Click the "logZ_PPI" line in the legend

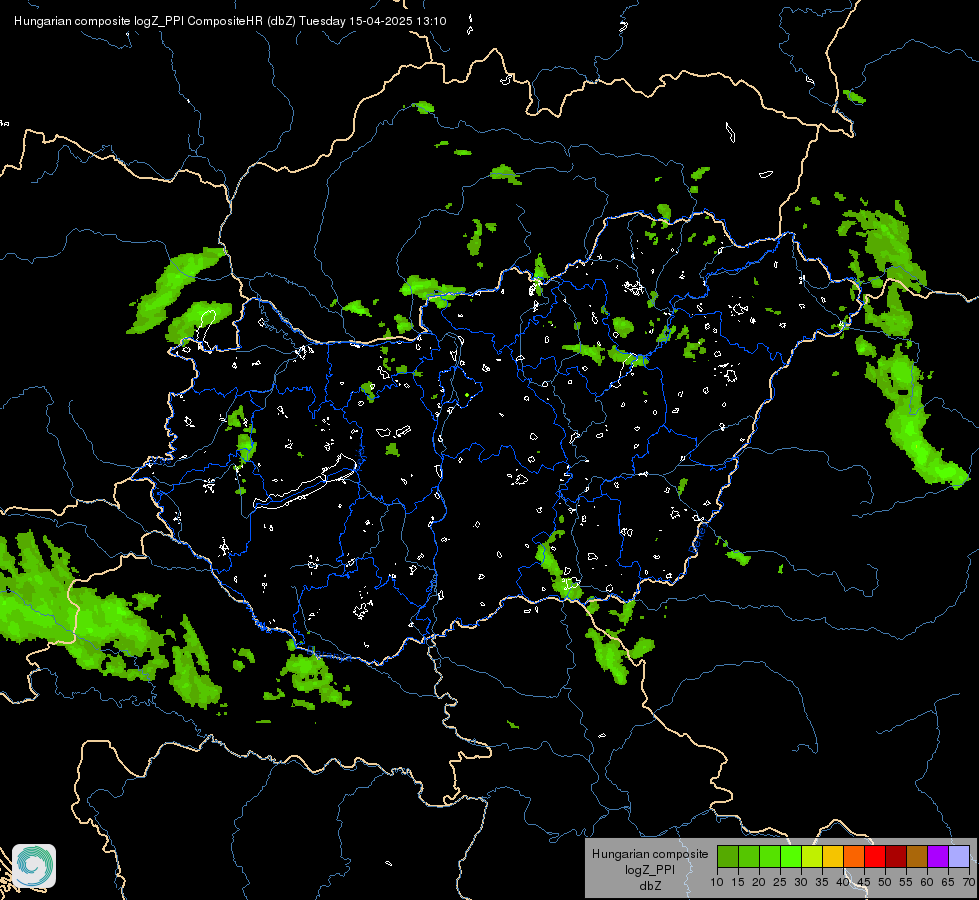point(650,870)
